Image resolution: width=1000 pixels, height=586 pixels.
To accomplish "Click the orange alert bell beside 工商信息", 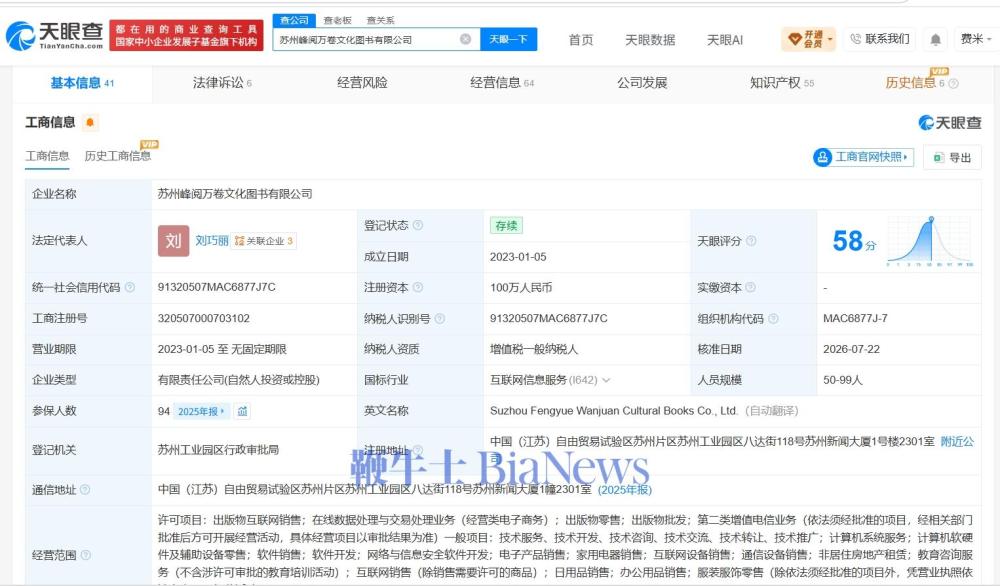I will 90,122.
